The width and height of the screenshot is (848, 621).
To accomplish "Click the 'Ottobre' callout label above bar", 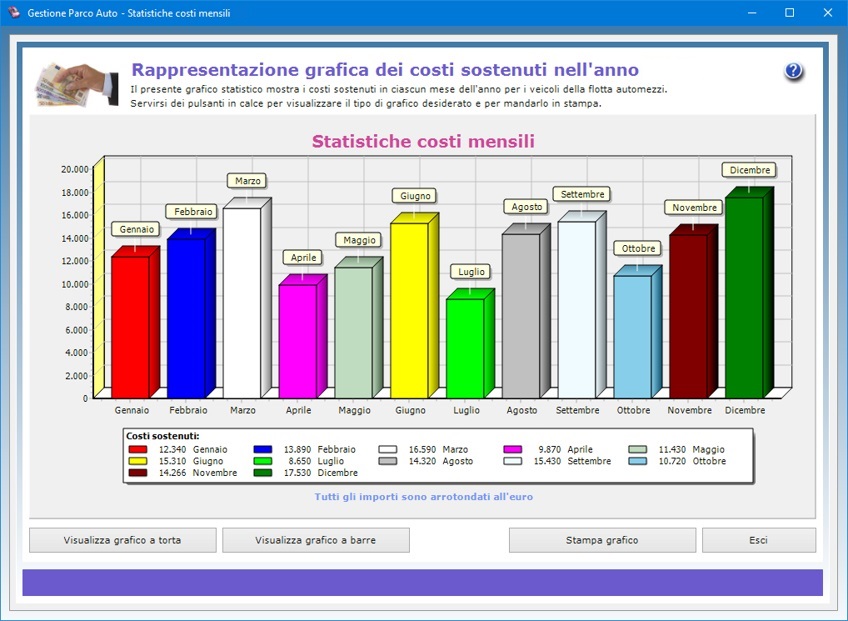I will [x=638, y=249].
